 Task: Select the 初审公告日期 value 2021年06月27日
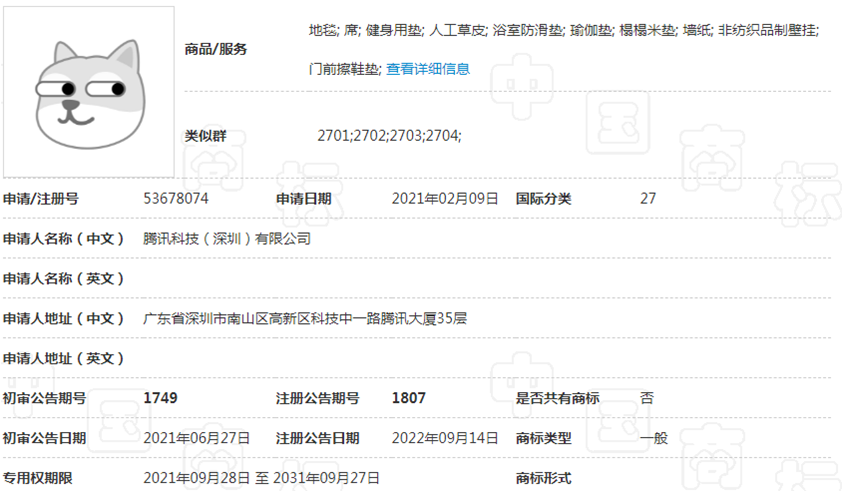click(x=197, y=438)
